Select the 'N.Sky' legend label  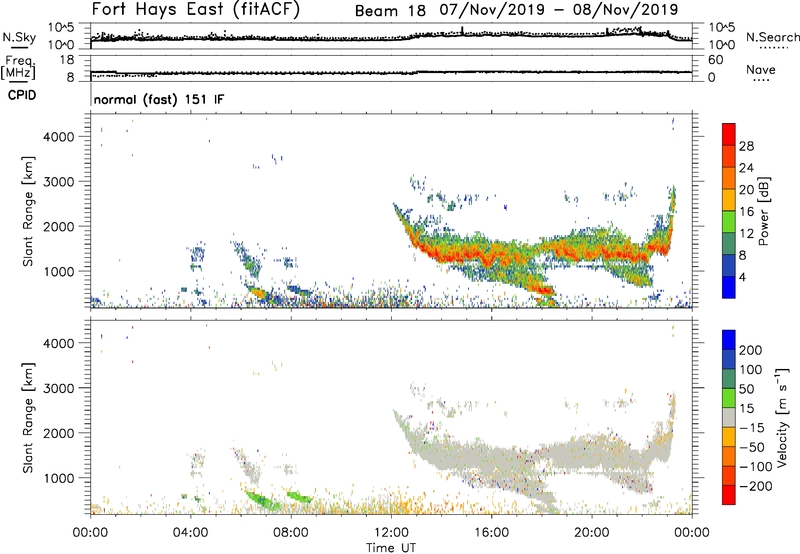click(x=19, y=37)
